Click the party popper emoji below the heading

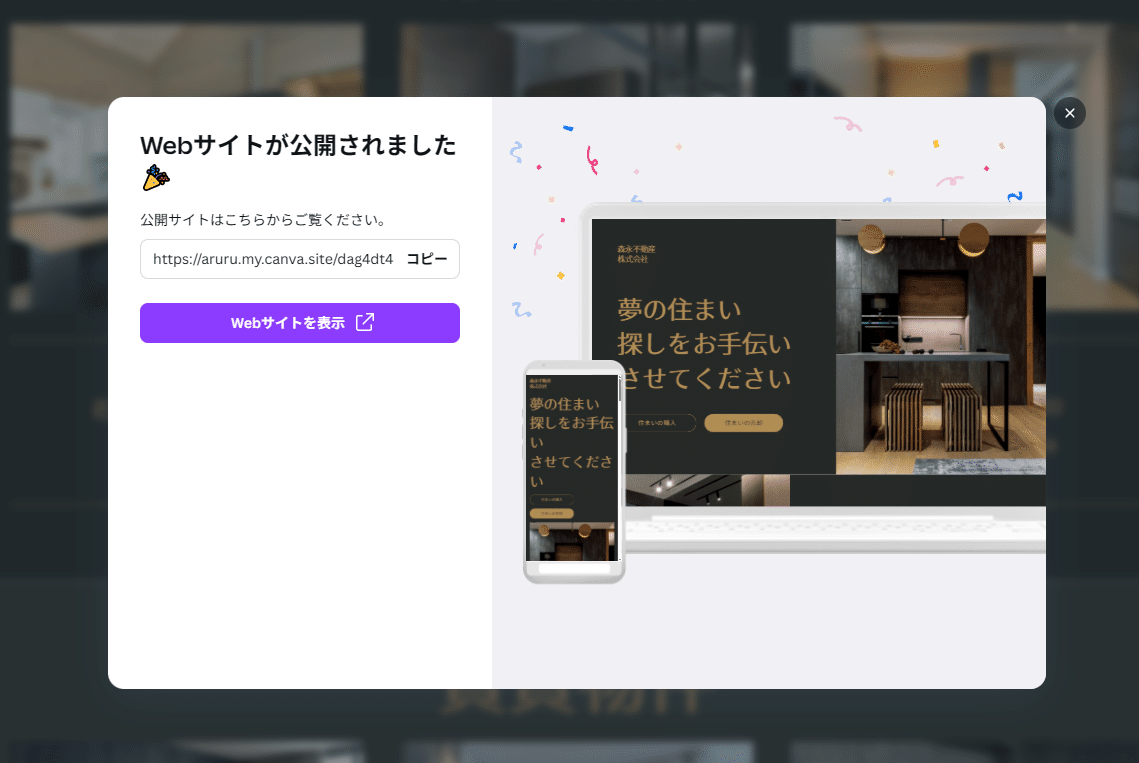point(154,179)
